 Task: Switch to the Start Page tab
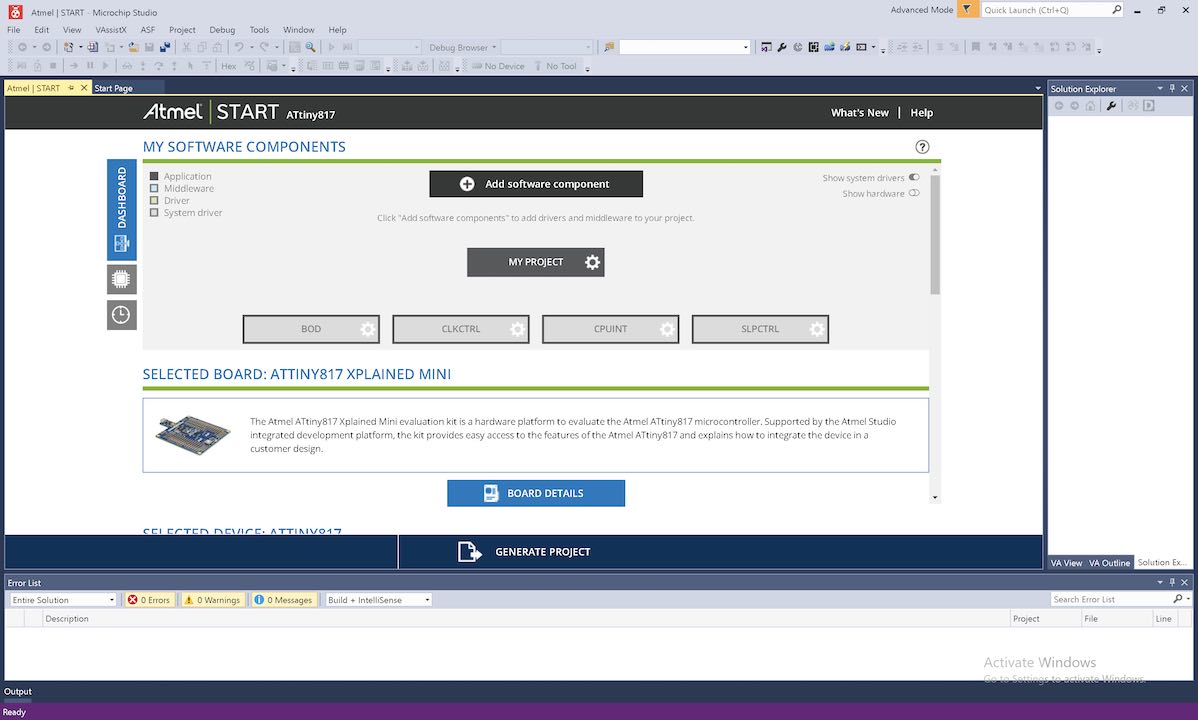[x=113, y=88]
